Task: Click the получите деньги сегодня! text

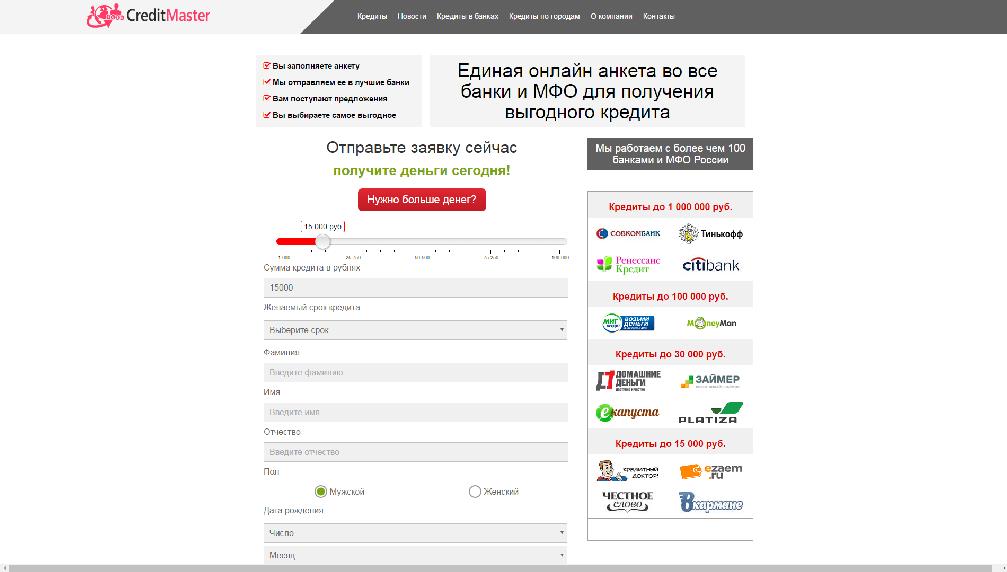Action: pos(421,171)
